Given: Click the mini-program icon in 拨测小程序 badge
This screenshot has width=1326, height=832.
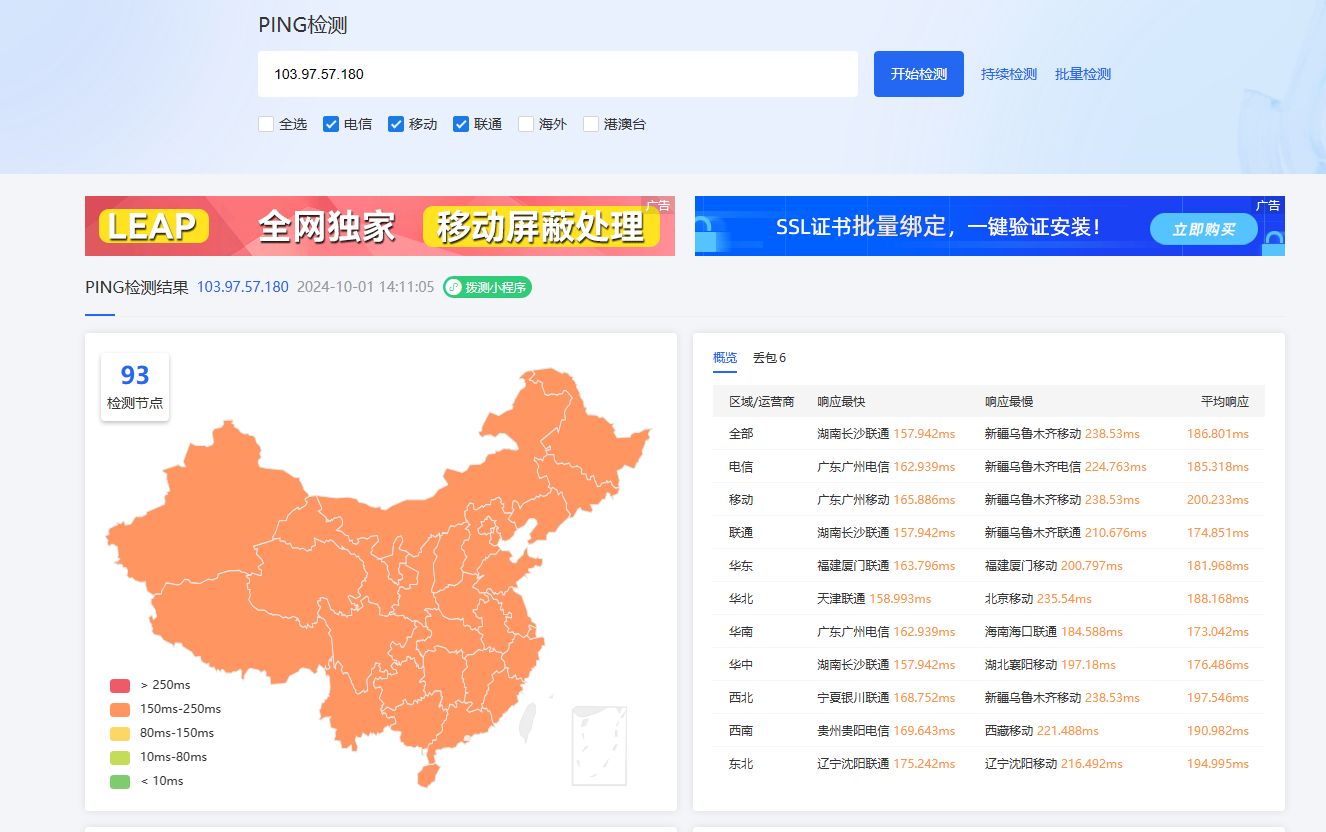Looking at the screenshot, I should 454,287.
